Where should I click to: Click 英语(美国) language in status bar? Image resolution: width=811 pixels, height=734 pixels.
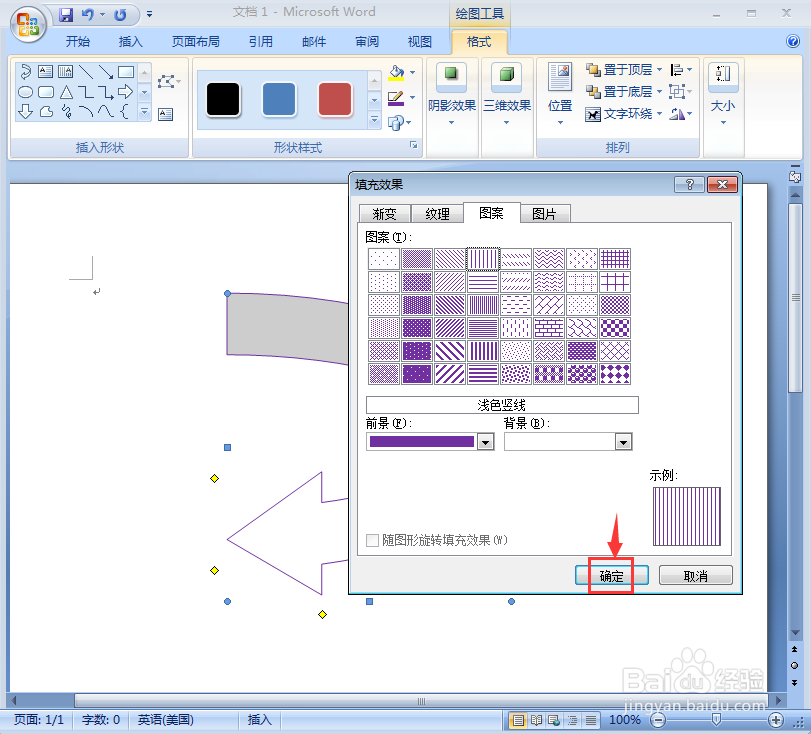166,720
